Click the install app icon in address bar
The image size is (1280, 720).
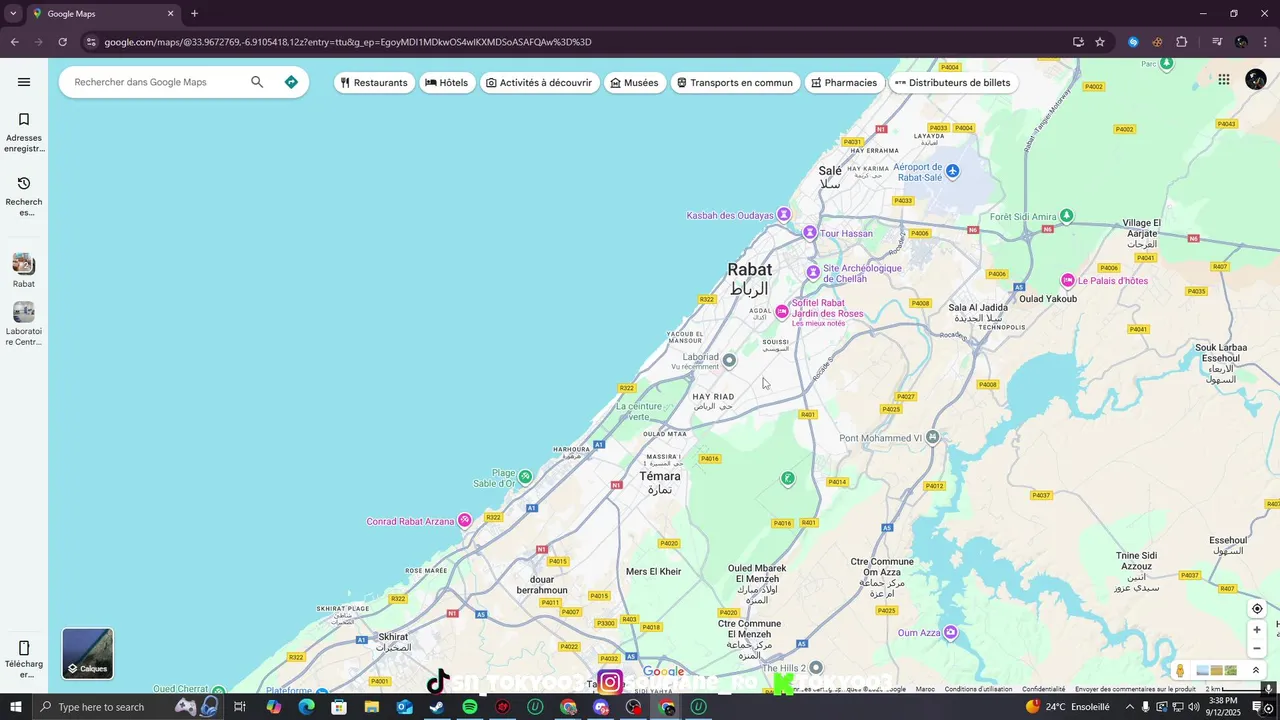tap(1078, 42)
